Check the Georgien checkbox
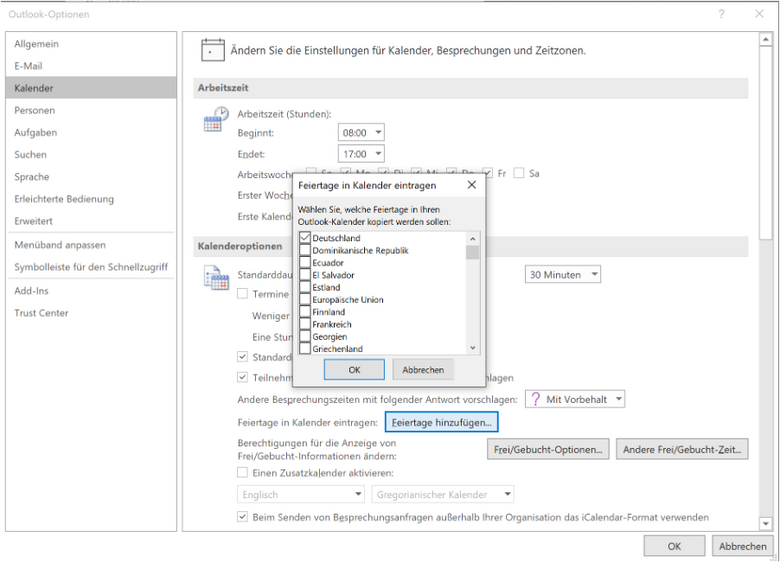Image resolution: width=780 pixels, height=563 pixels. (x=305, y=336)
